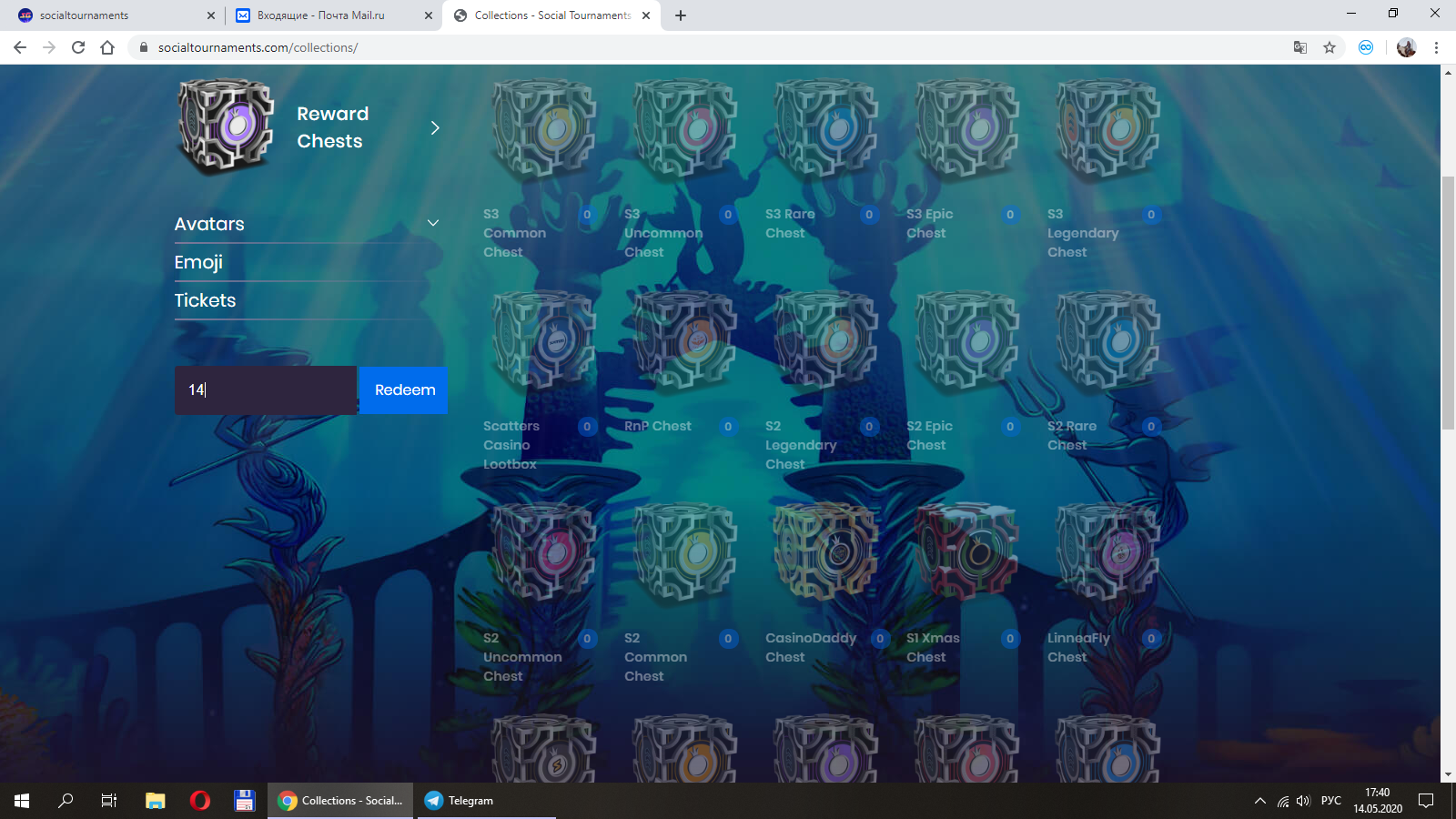Select the S2 Legendary Chest image
This screenshot has height=819, width=1456.
click(x=825, y=340)
